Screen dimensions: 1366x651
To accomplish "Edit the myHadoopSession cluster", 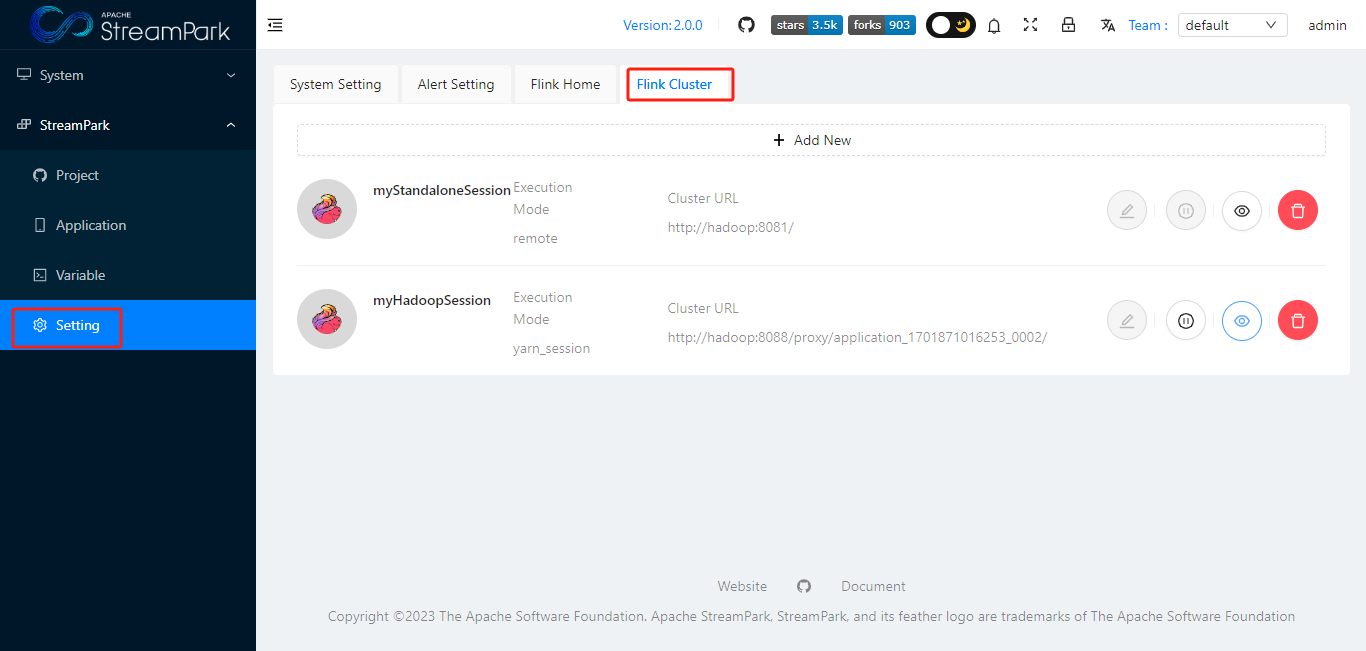I will click(x=1126, y=320).
